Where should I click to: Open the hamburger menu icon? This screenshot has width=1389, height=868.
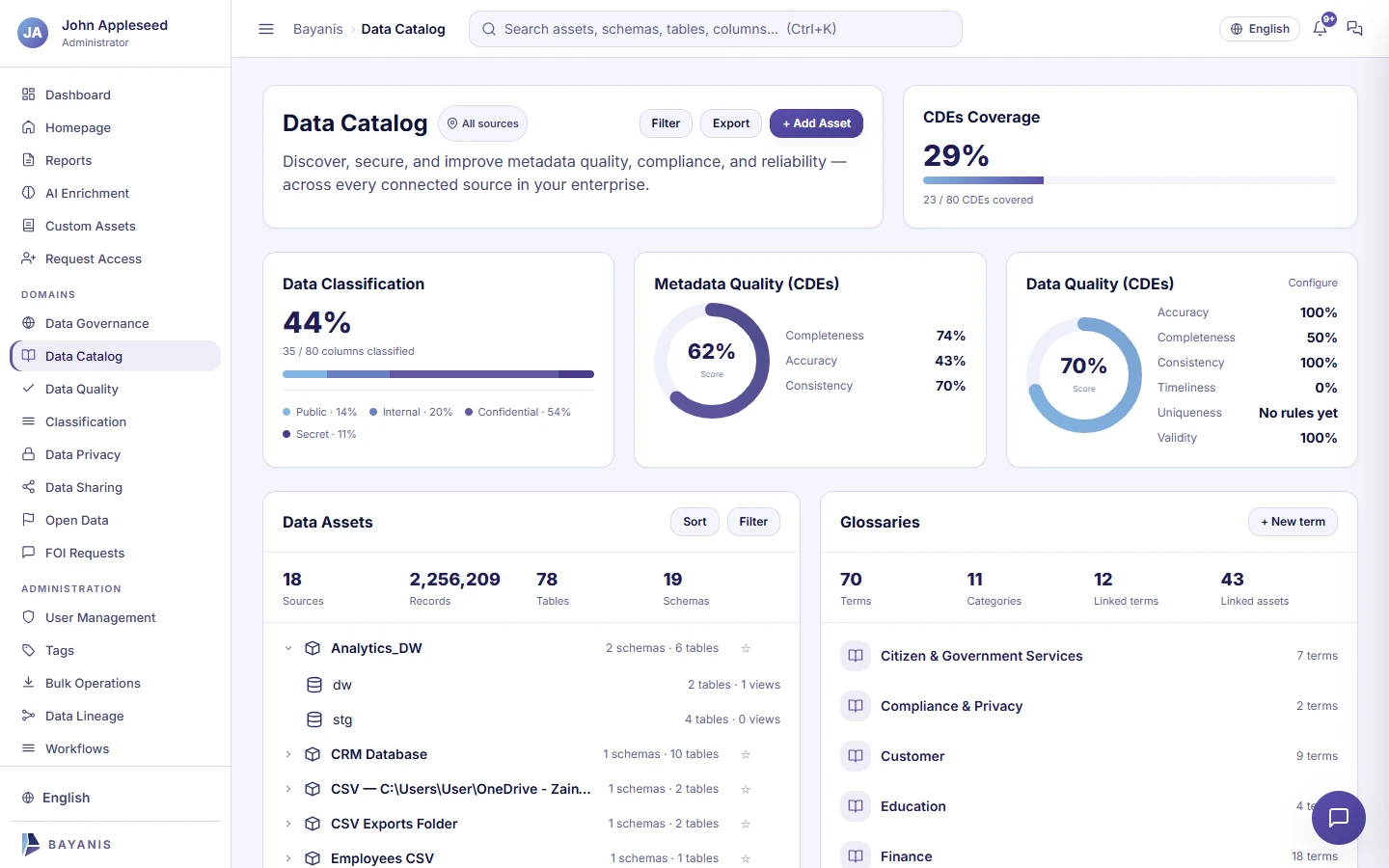point(266,29)
